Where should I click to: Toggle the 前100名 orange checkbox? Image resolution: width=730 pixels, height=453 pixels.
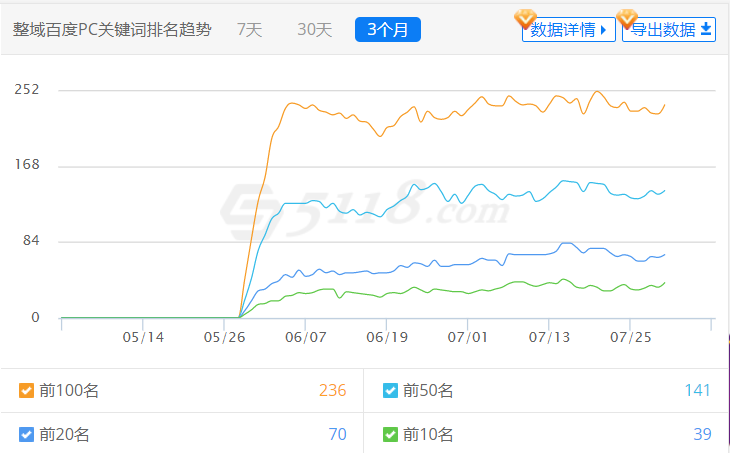(x=27, y=391)
